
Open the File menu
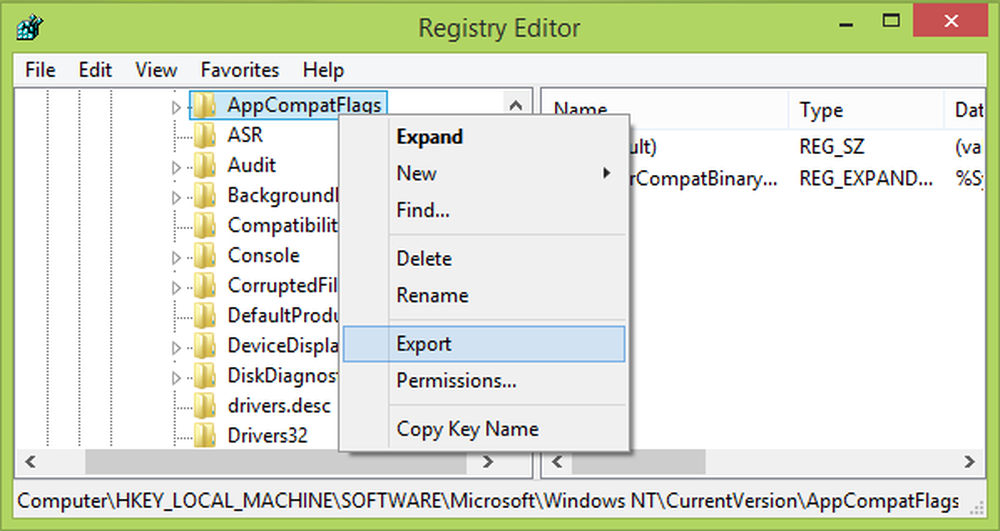tap(40, 69)
